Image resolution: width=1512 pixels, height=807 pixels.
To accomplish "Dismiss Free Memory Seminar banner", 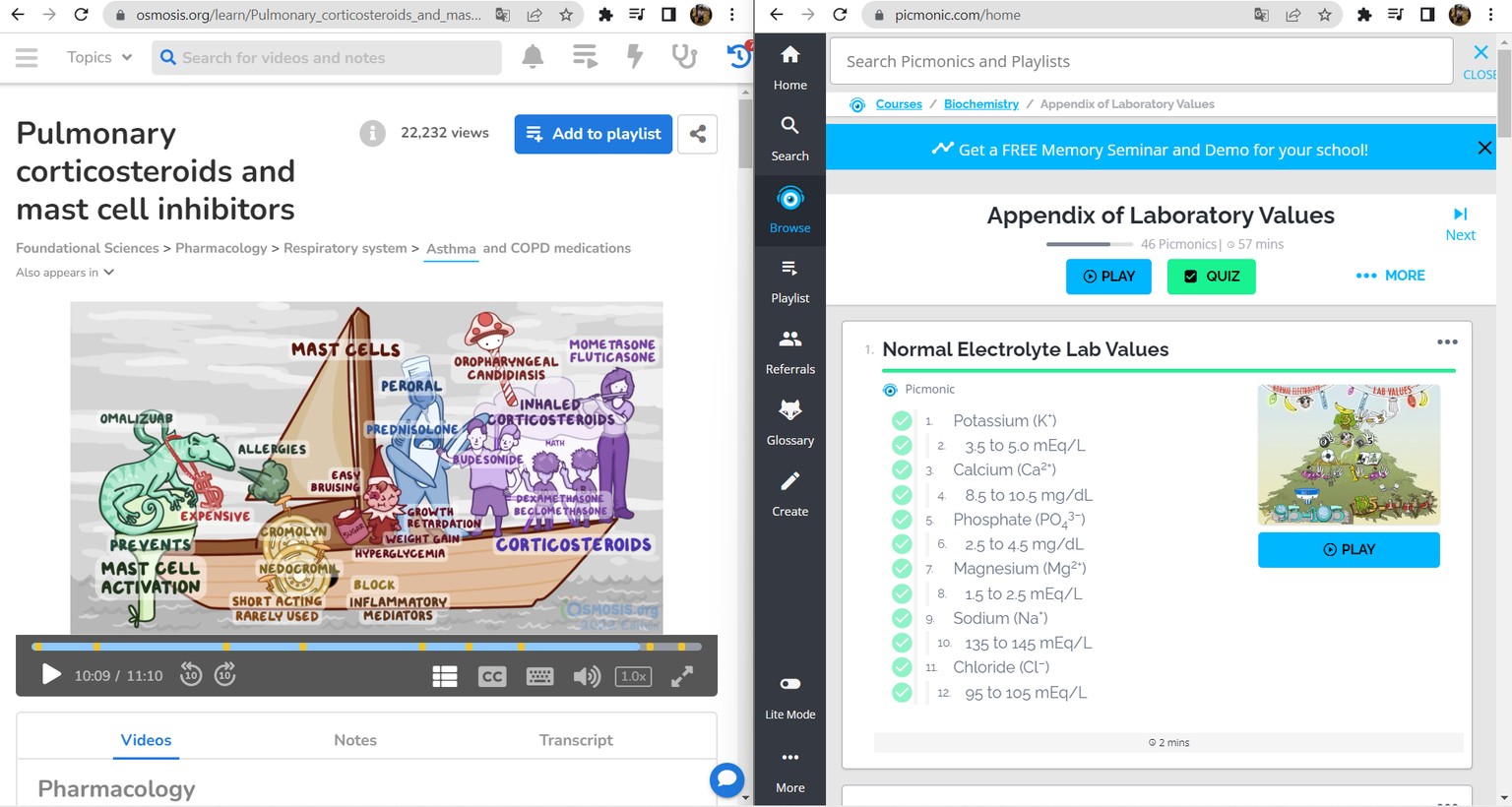I will coord(1484,148).
